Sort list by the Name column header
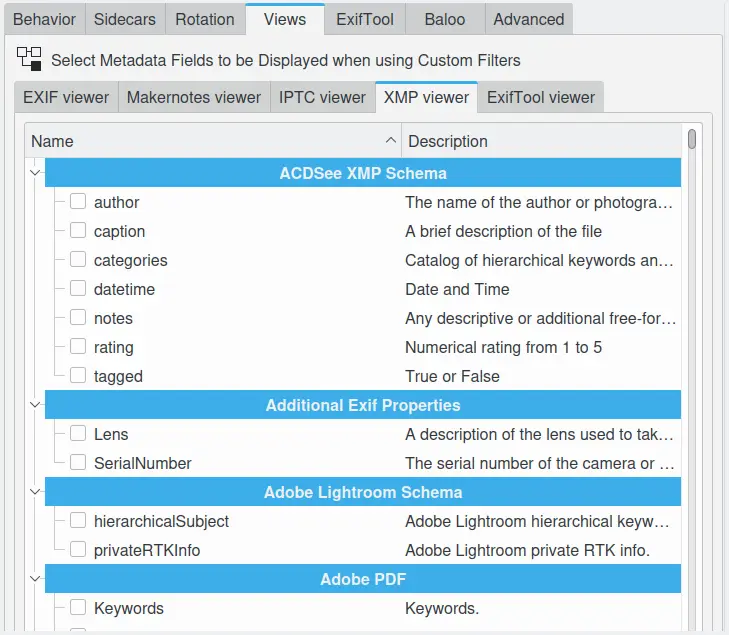Screen dimensions: 729x635 [x=200, y=141]
